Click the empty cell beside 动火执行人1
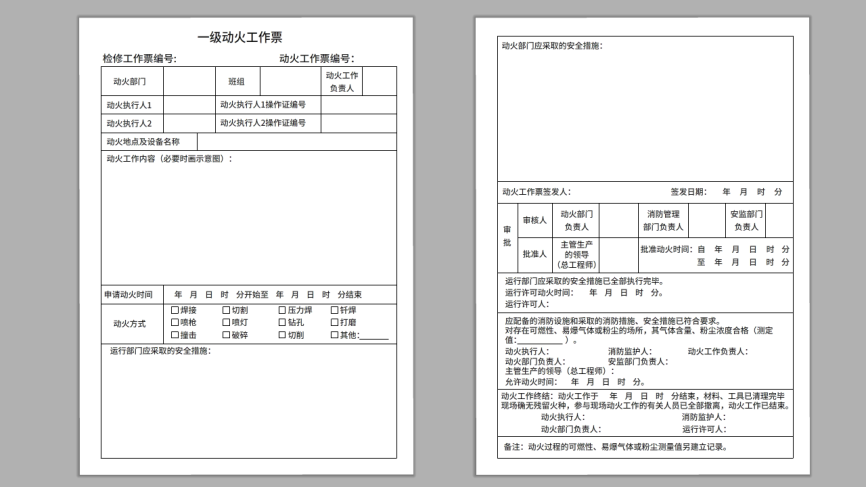866x487 pixels. click(189, 104)
